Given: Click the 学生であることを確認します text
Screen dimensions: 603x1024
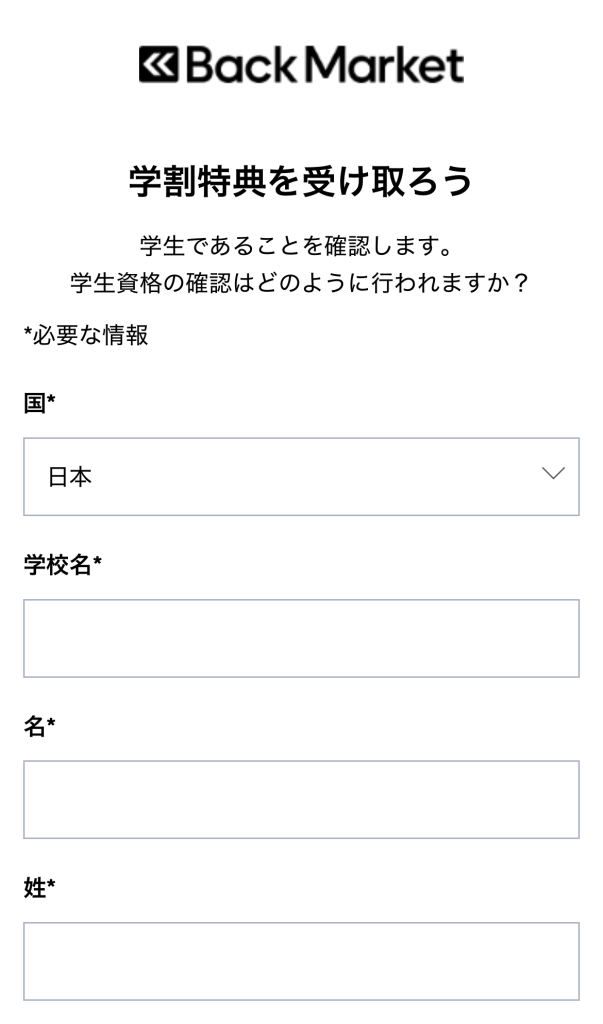Looking at the screenshot, I should tap(300, 244).
